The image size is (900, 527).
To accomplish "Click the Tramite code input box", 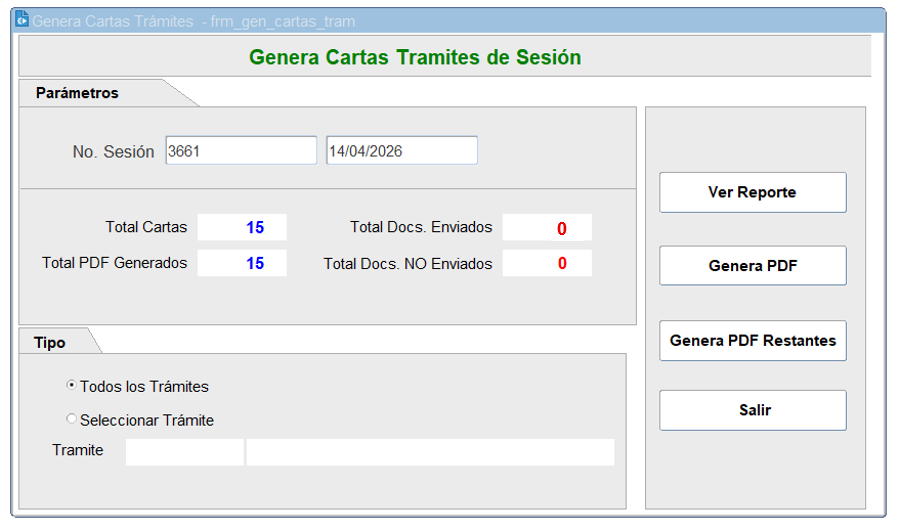I will (184, 452).
